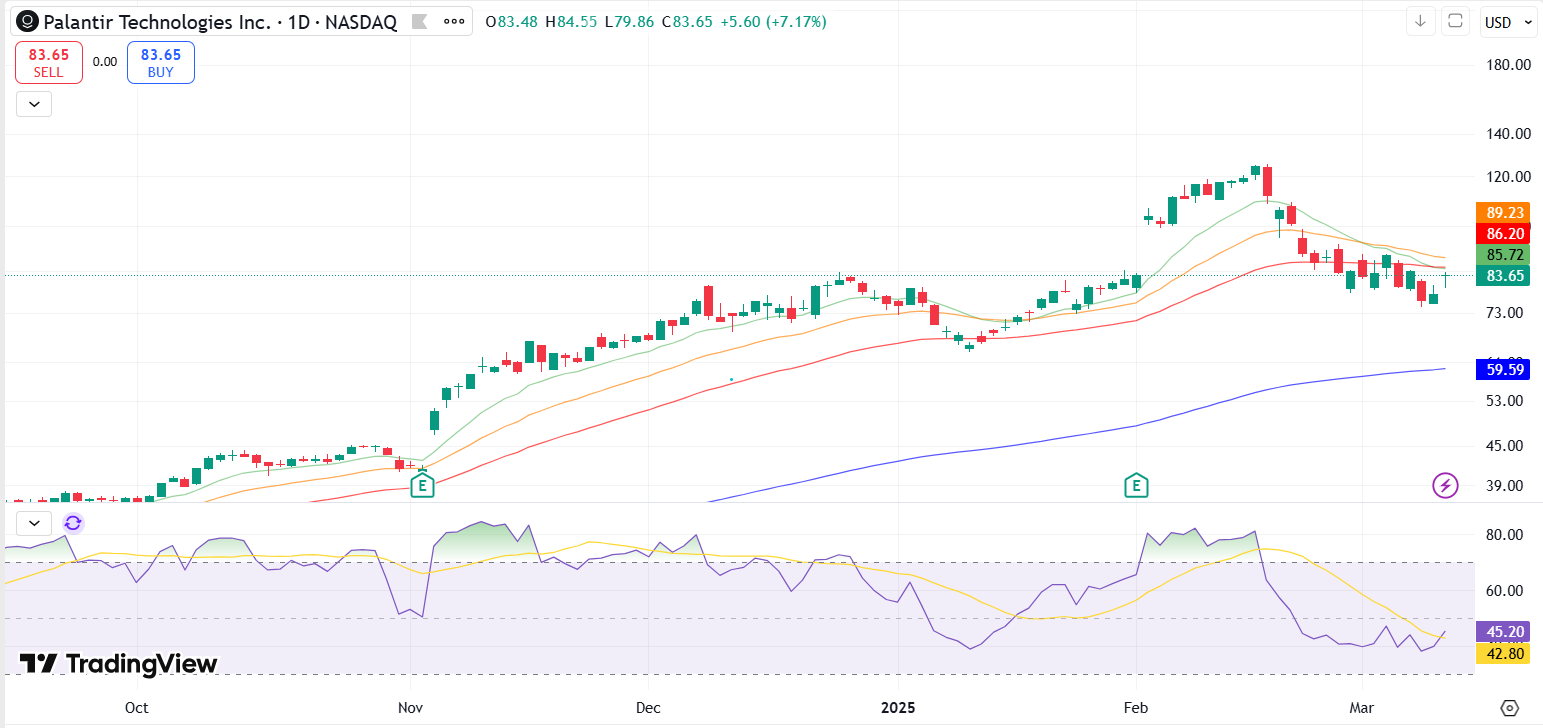Screen dimensions: 1543x728
Task: Click the teal 83.65 last price label
Action: click(x=1505, y=276)
